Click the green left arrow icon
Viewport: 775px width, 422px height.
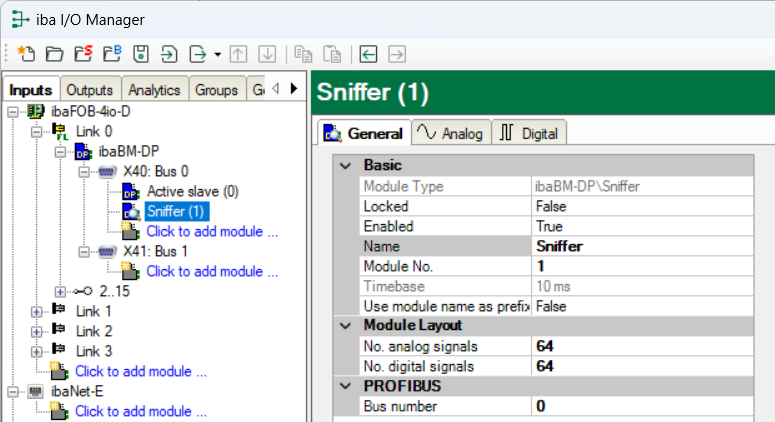369,53
